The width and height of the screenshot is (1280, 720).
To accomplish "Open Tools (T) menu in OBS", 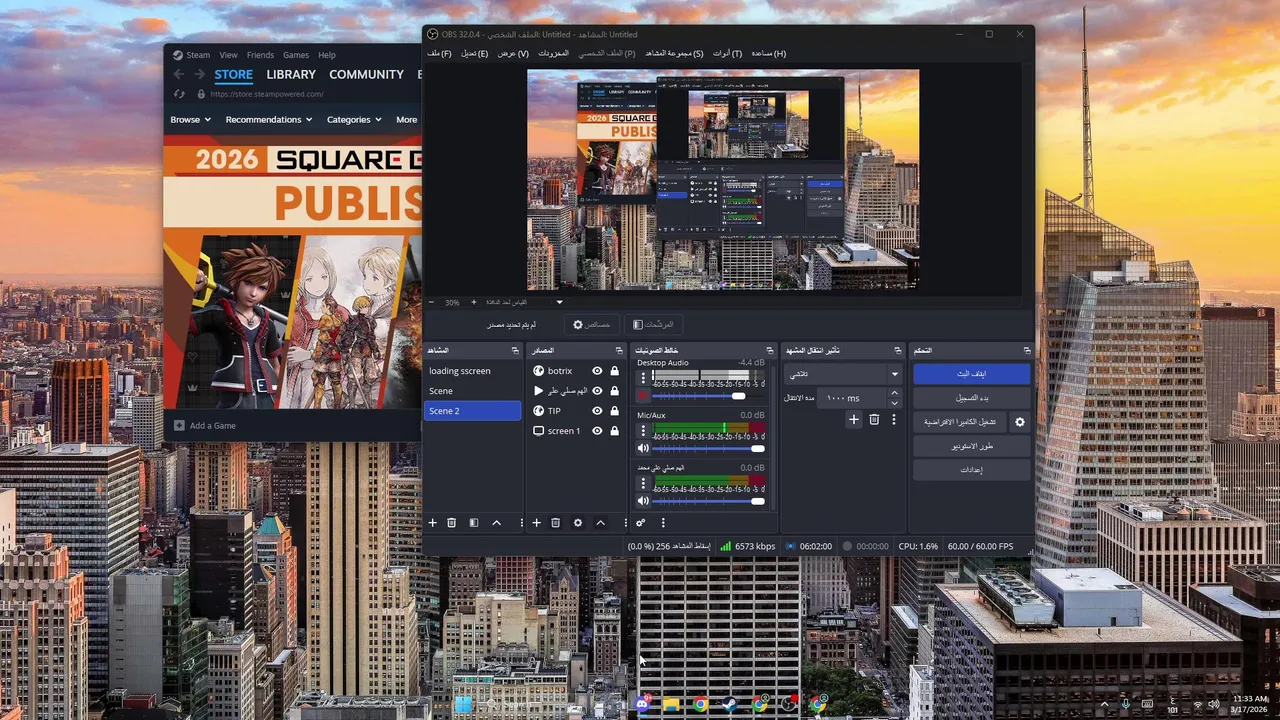I will (727, 53).
